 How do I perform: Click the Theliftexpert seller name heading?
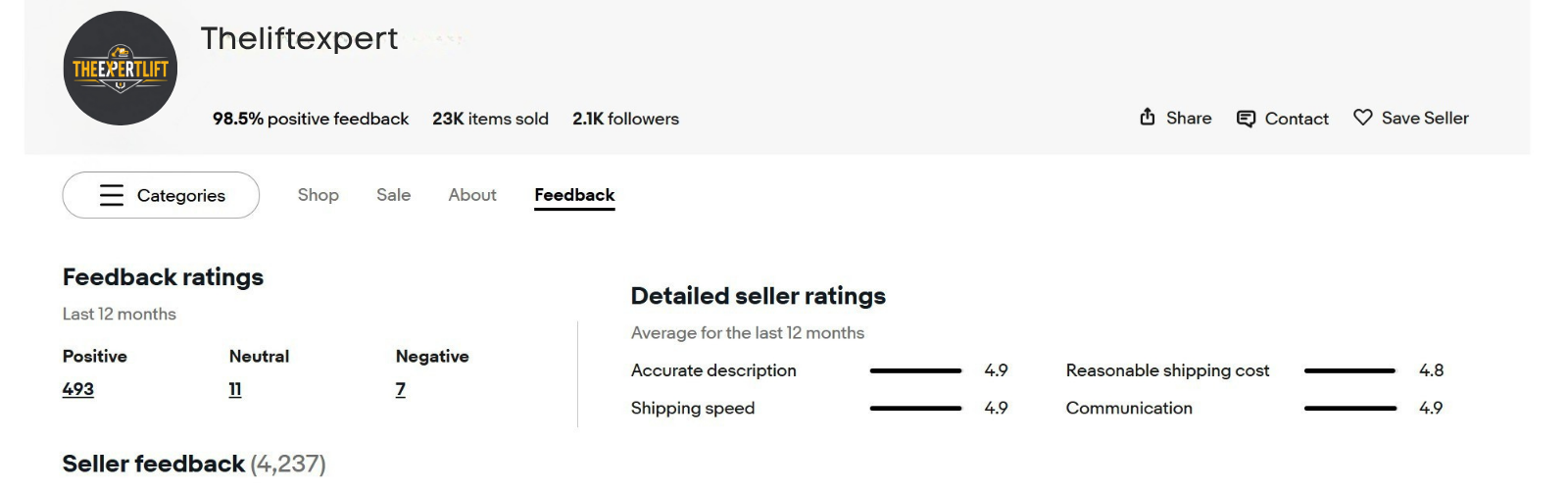(x=299, y=38)
